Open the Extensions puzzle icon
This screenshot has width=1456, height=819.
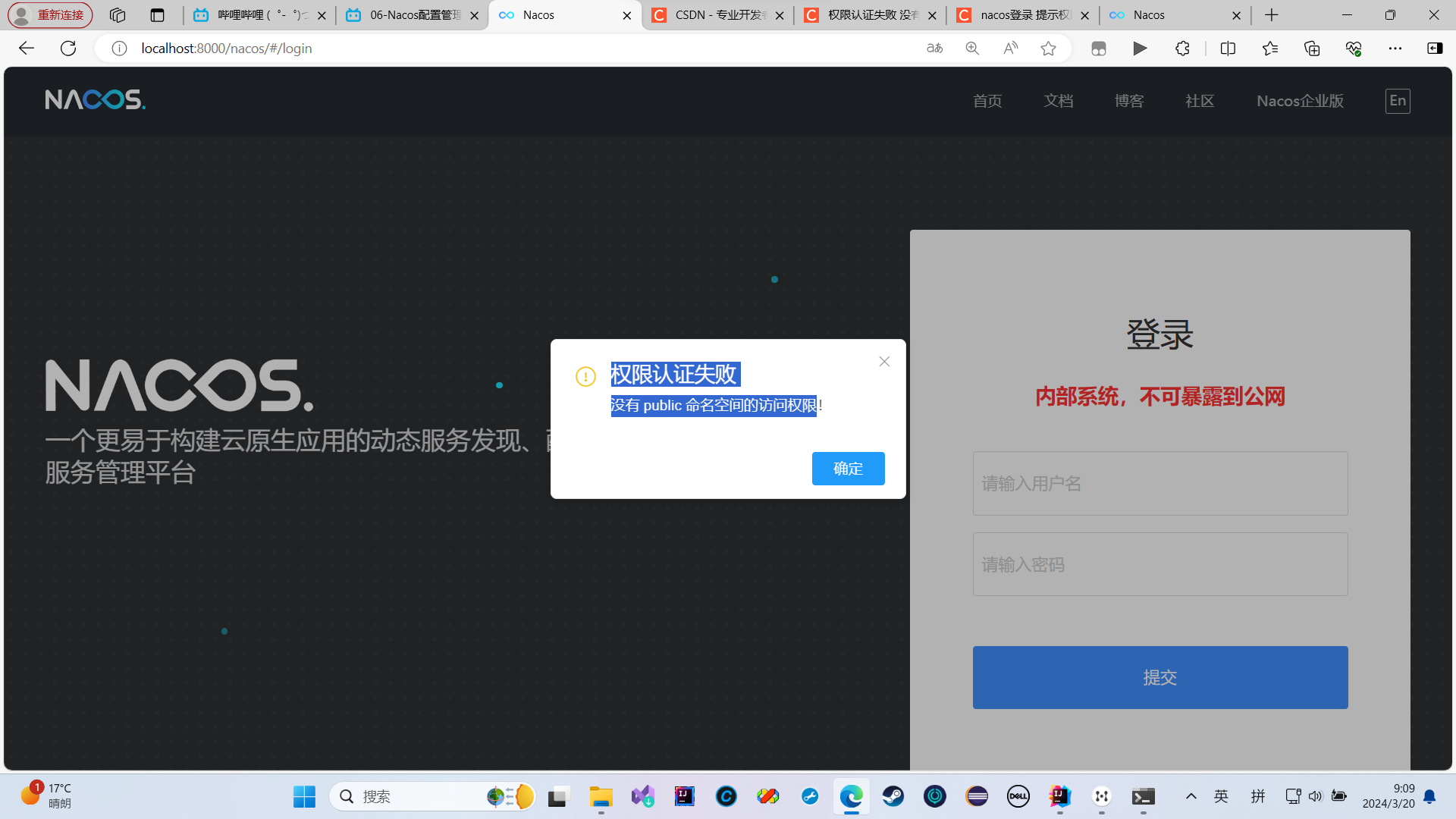pyautogui.click(x=1182, y=49)
